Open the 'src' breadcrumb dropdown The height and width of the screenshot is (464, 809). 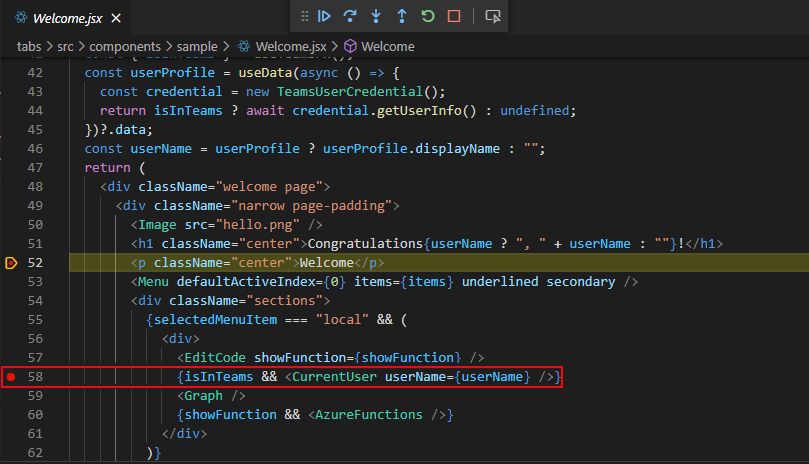(65, 46)
